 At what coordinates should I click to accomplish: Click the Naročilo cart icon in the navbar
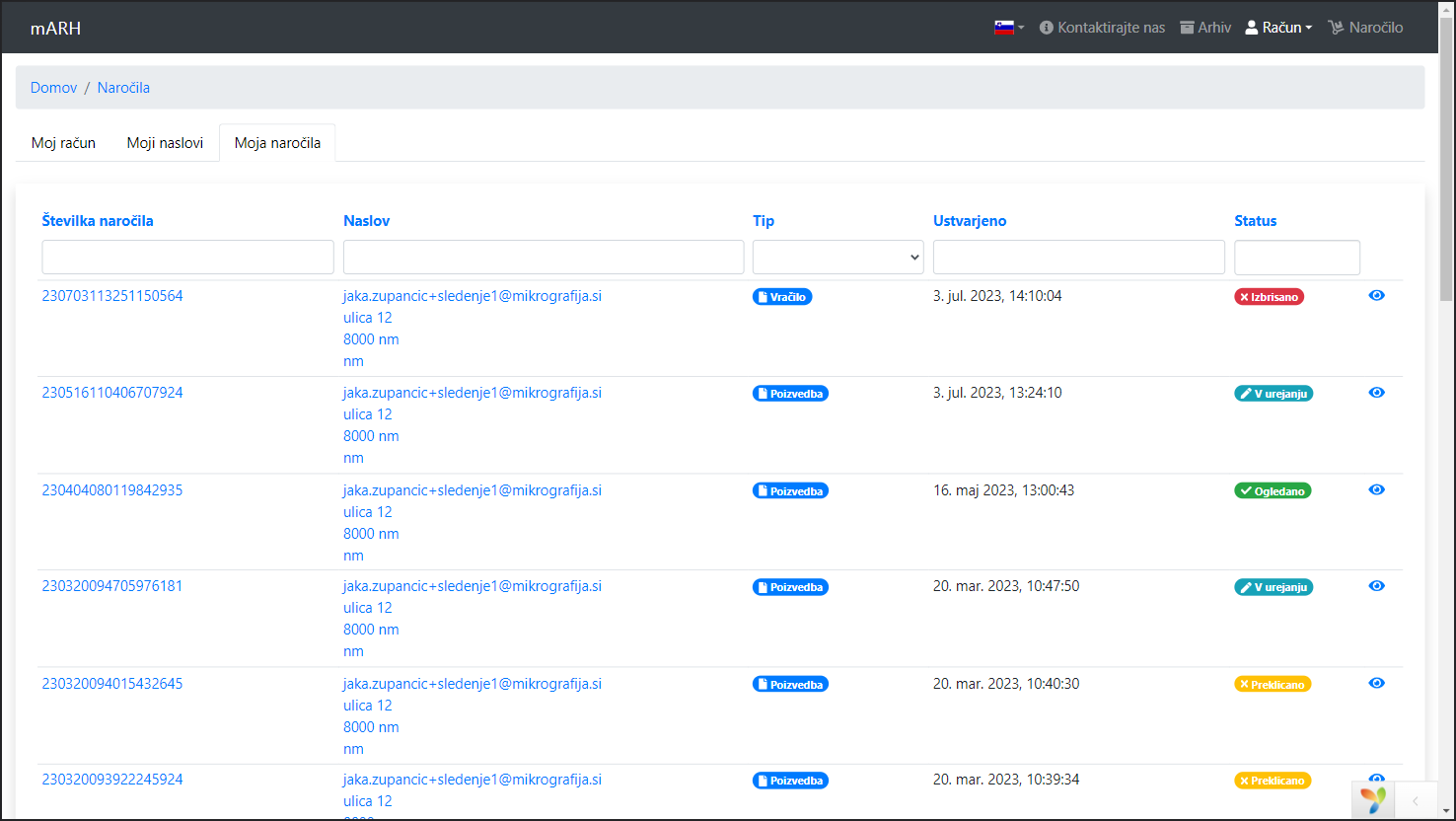click(1336, 28)
